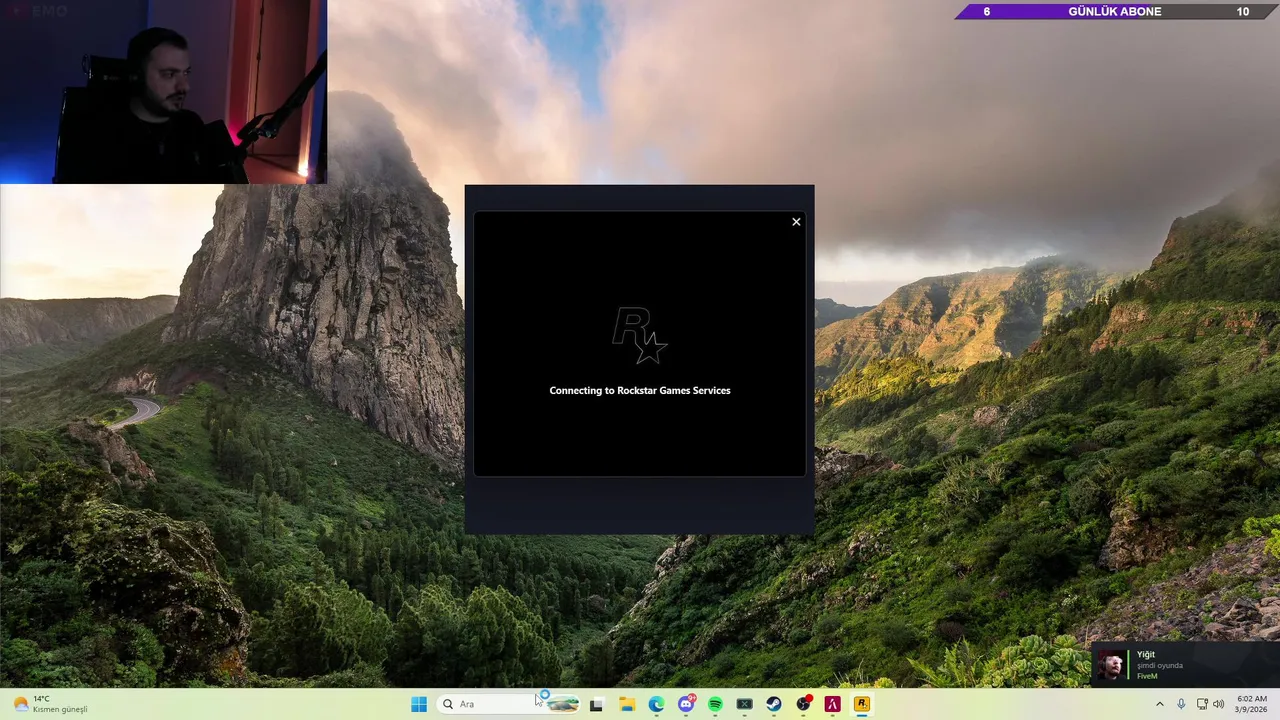This screenshot has height=720, width=1280.
Task: Open the volume control in tray
Action: click(1218, 704)
